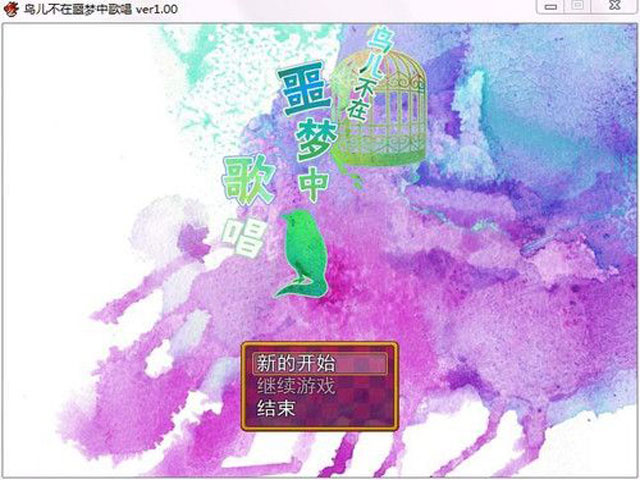Select 结束 to quit the game
The image size is (640, 480).
click(276, 408)
